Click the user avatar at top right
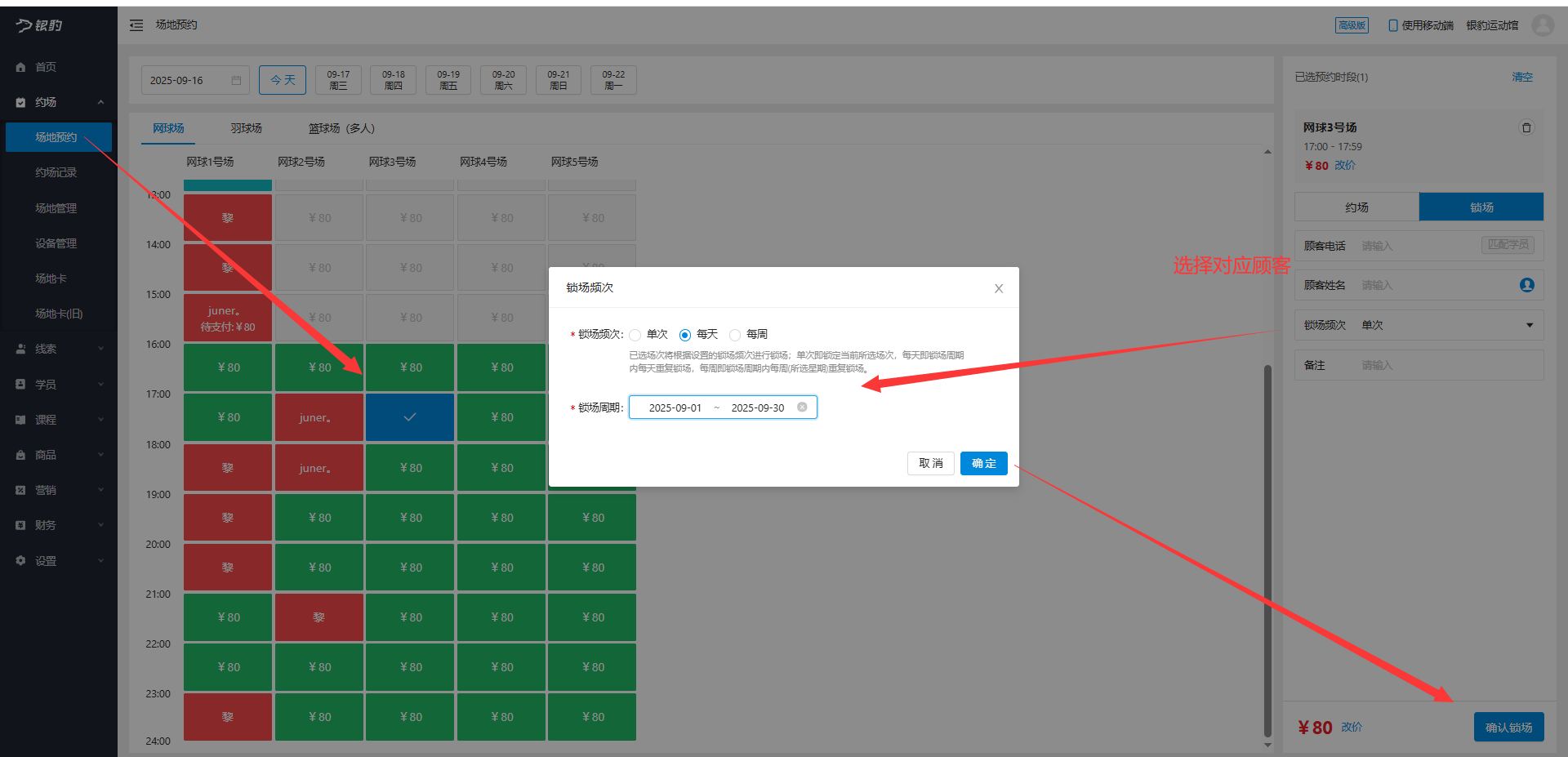 coord(1542,25)
